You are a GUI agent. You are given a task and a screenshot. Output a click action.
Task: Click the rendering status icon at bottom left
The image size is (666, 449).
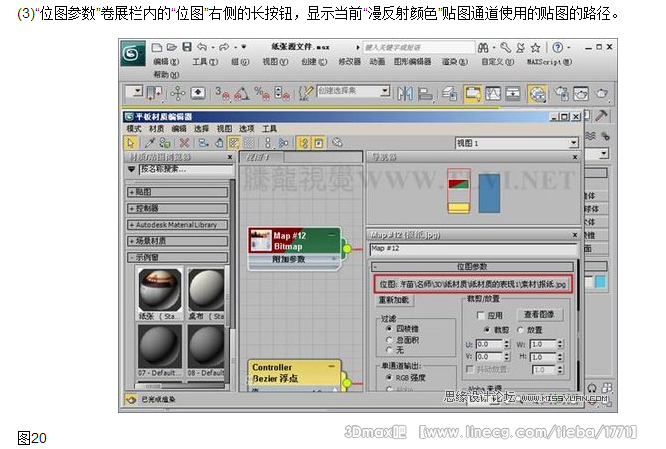click(x=131, y=399)
